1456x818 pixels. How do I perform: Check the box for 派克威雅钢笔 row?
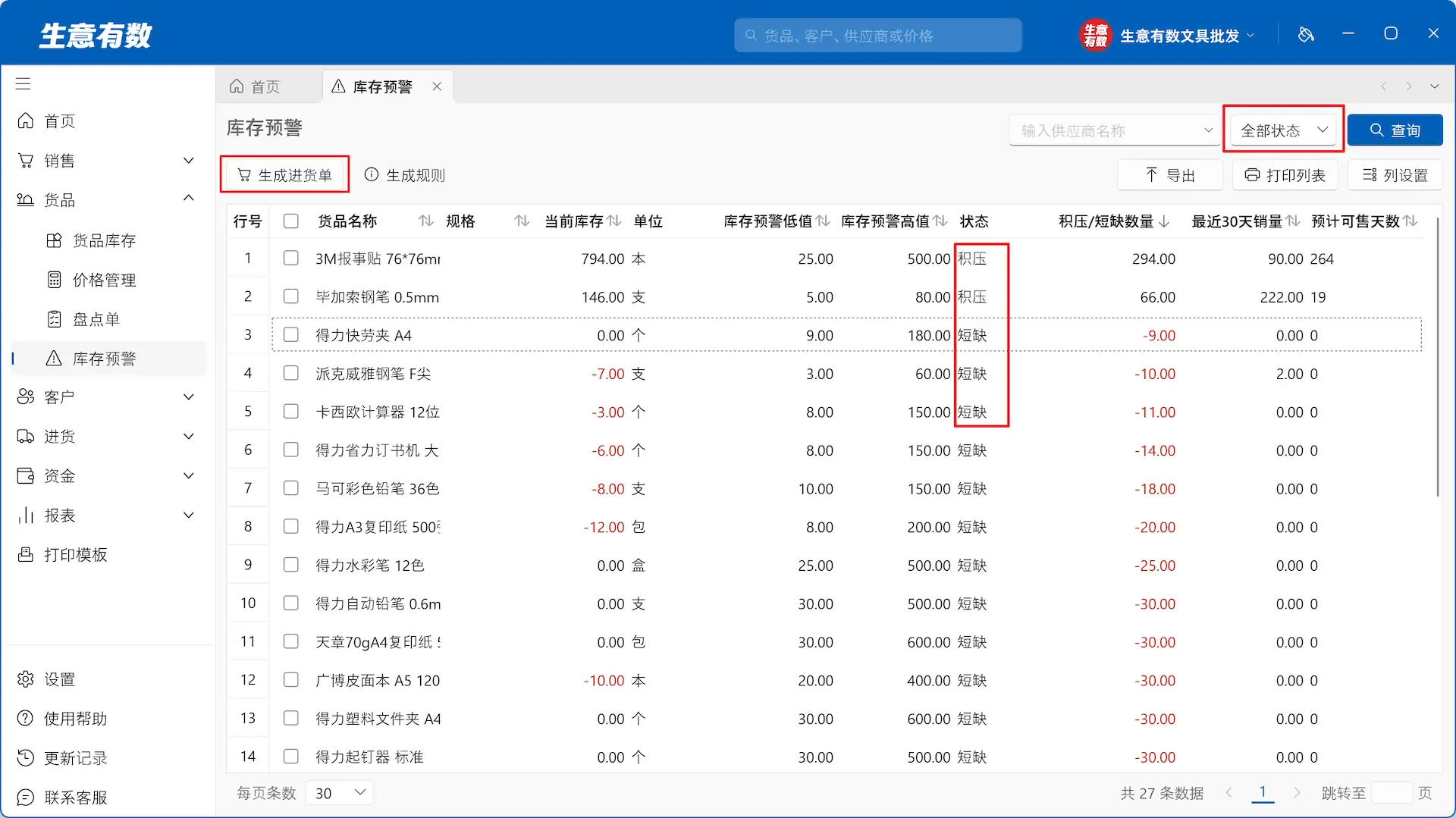click(x=291, y=373)
